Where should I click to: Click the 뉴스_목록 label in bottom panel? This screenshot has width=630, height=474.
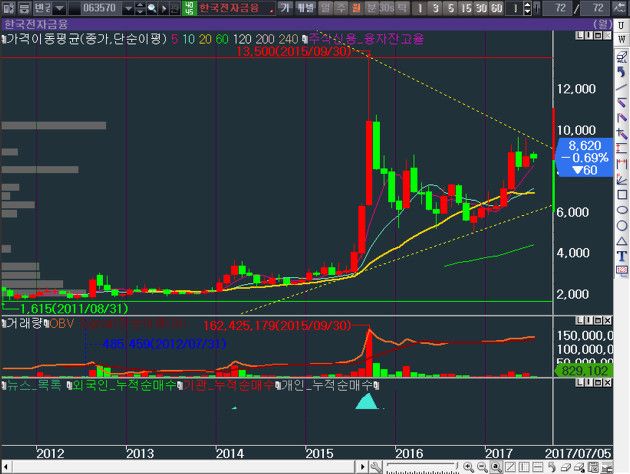(34, 385)
